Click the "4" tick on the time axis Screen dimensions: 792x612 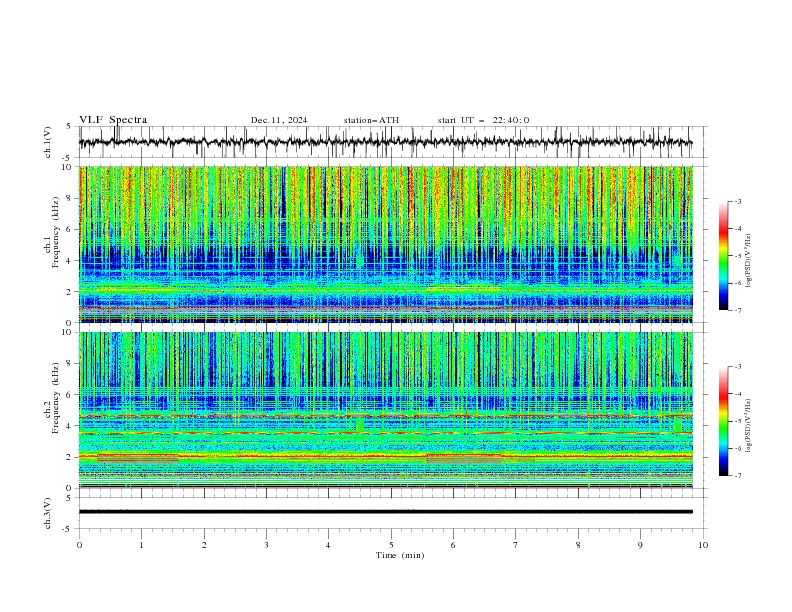[328, 545]
